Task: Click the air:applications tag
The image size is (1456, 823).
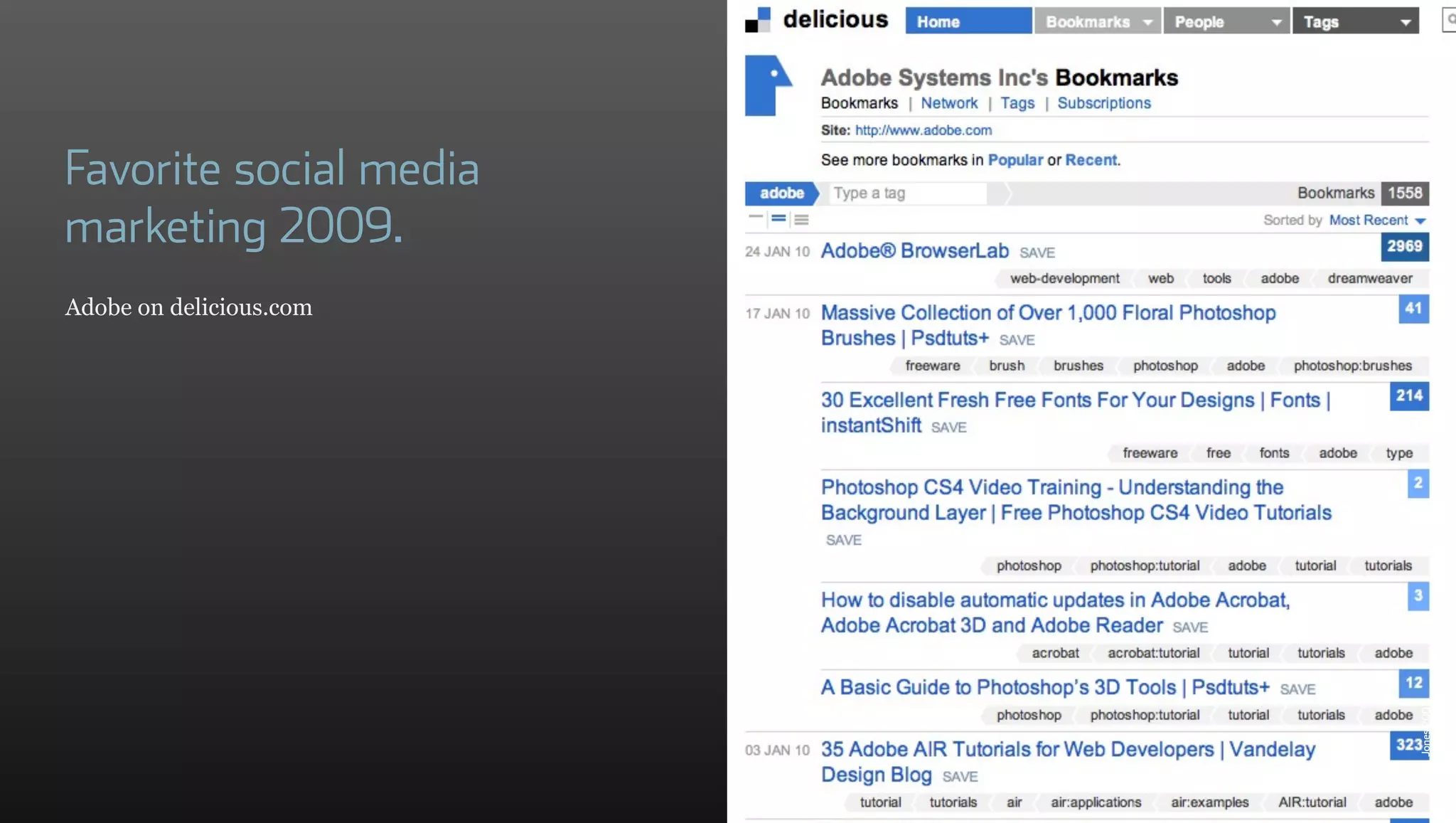Action: pyautogui.click(x=1096, y=803)
